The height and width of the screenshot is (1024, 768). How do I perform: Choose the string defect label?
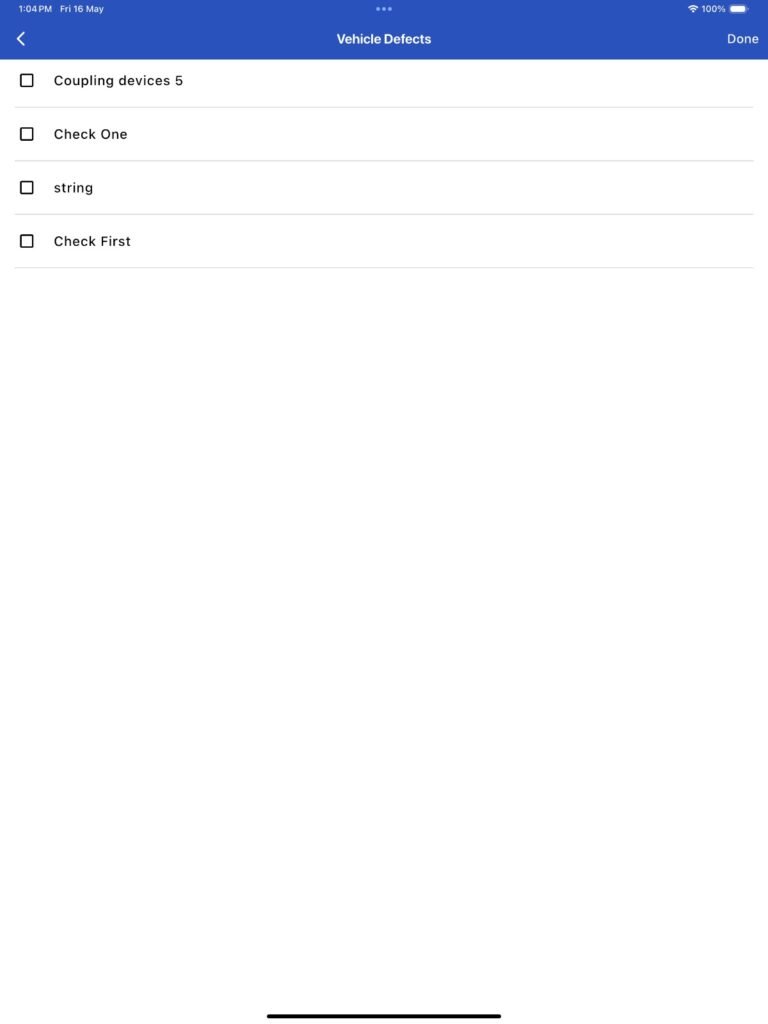click(73, 188)
